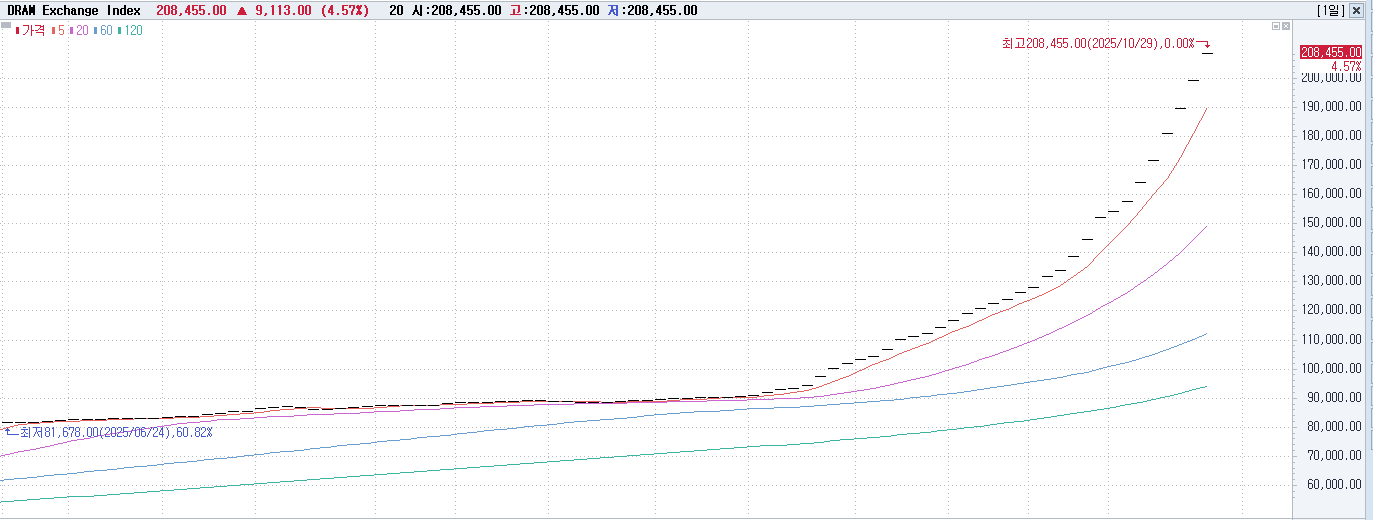Click the DRAM Exchange Index title
The height and width of the screenshot is (520, 1373).
point(75,10)
